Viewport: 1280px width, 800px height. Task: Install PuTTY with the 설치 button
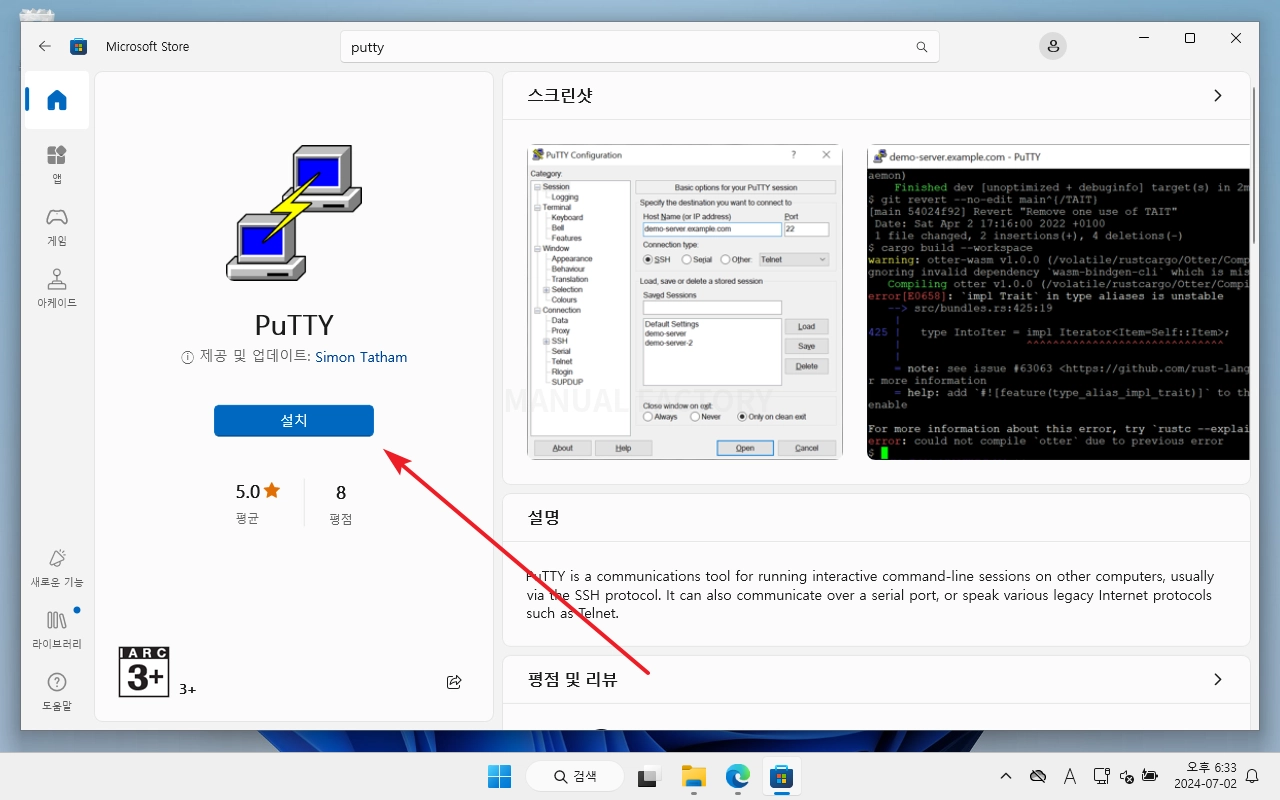point(294,421)
